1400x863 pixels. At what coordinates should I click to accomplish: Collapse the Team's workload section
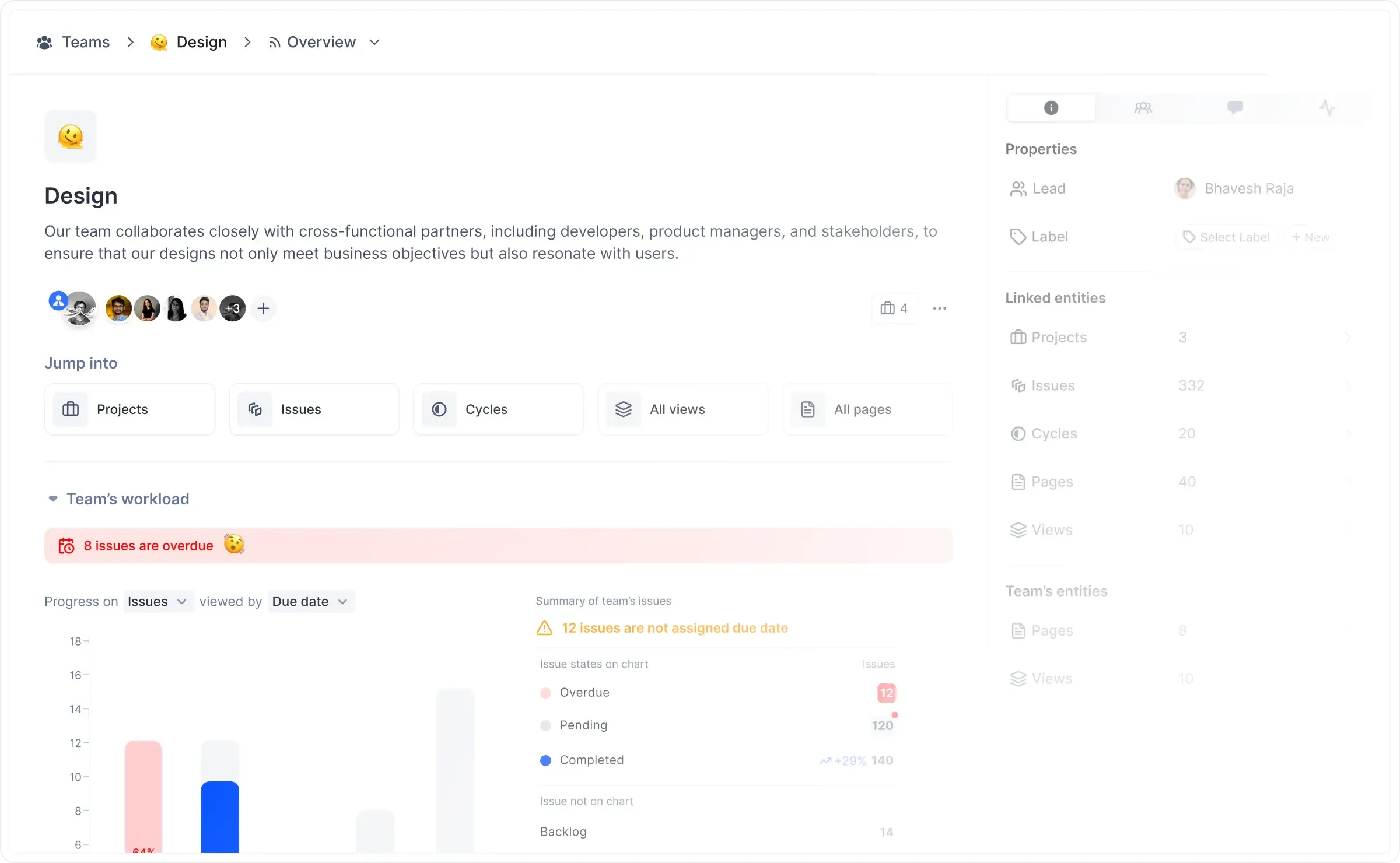coord(53,499)
